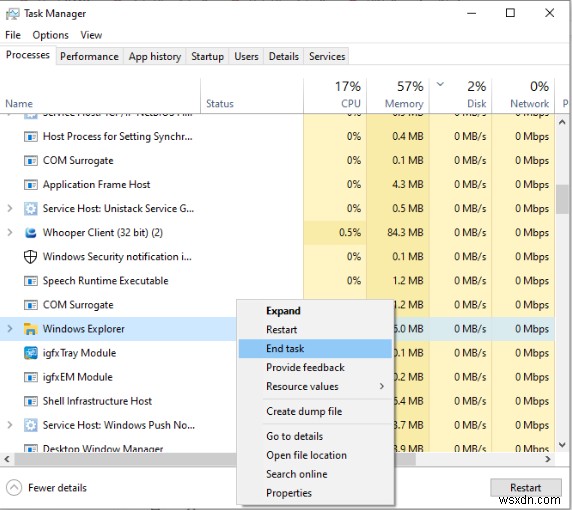
Task: Click the Host Process for Setting Synchr... icon
Action: tap(31, 137)
